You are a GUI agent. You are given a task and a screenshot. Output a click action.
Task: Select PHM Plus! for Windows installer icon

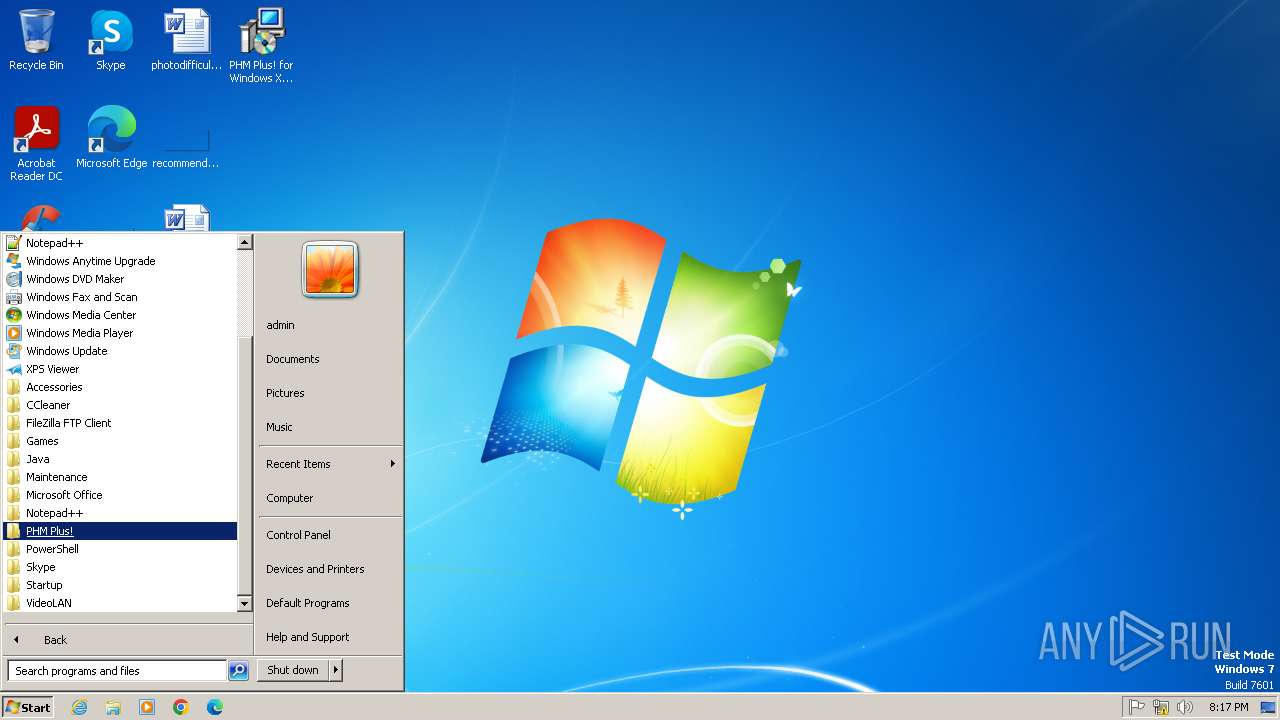pos(261,45)
